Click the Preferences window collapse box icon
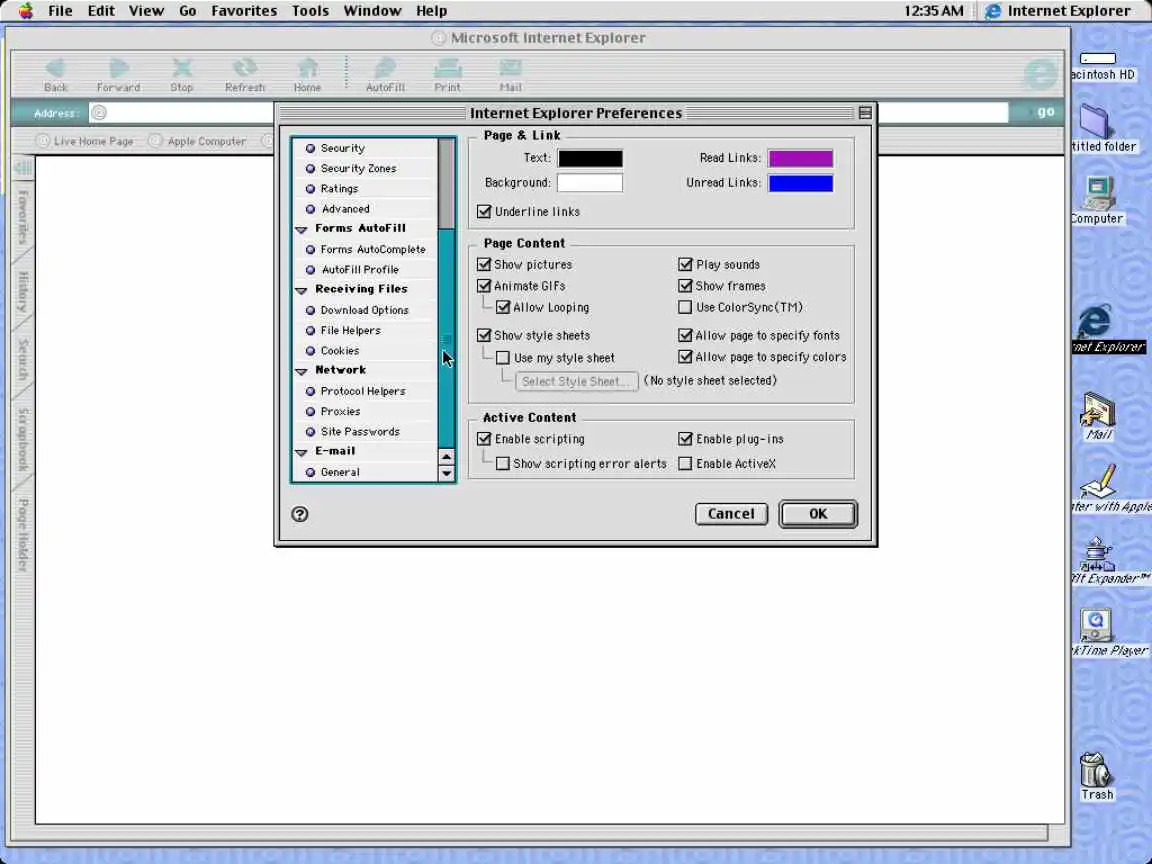The image size is (1152, 864). [865, 112]
